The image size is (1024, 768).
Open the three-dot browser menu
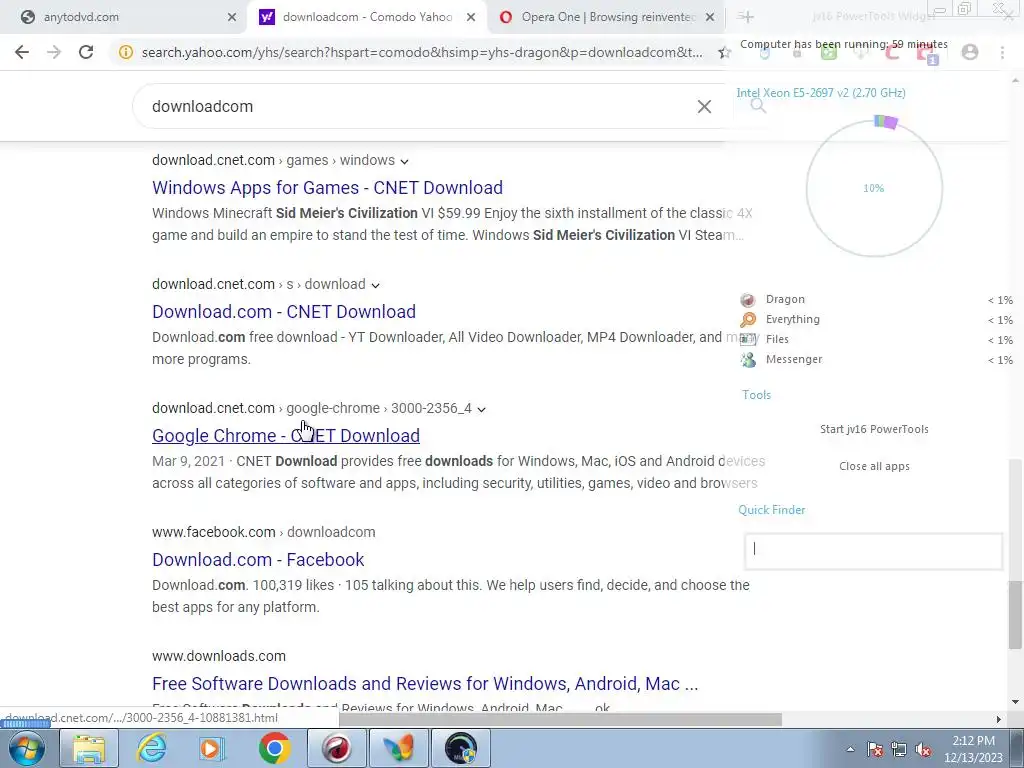point(1002,52)
